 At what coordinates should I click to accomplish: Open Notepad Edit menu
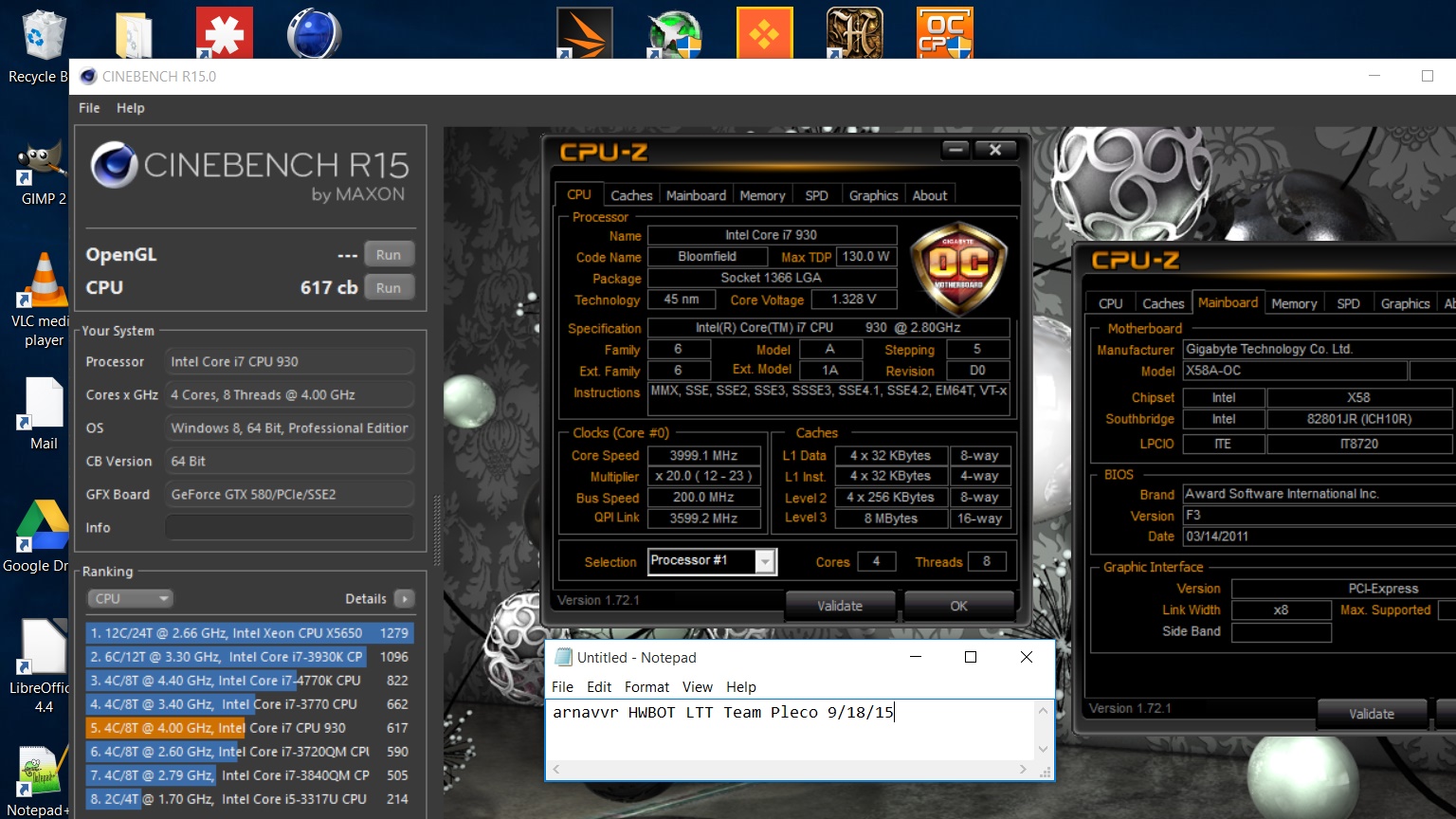[599, 687]
